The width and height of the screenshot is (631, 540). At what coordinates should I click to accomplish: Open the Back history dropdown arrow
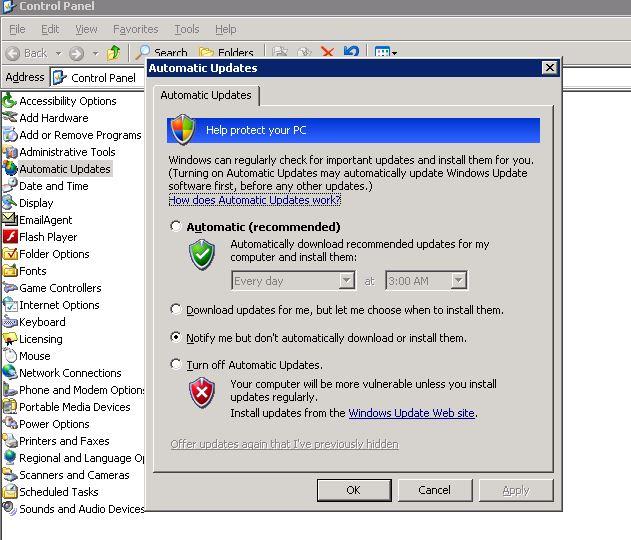click(x=58, y=53)
